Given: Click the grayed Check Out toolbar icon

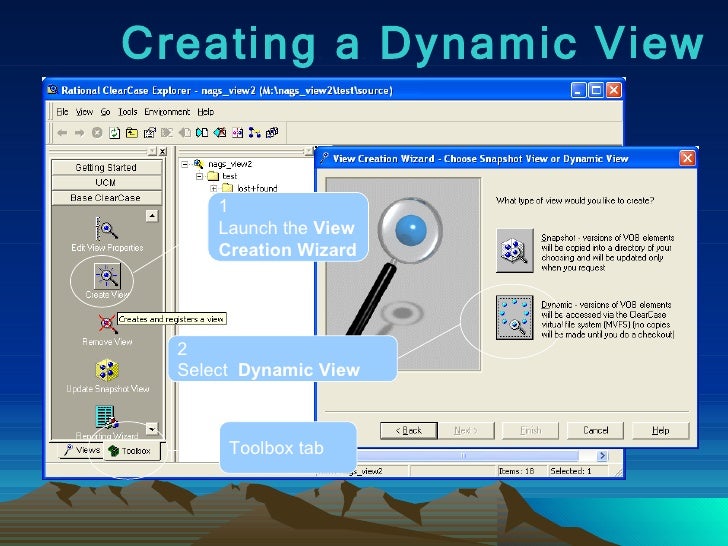Looking at the screenshot, I should [x=167, y=133].
